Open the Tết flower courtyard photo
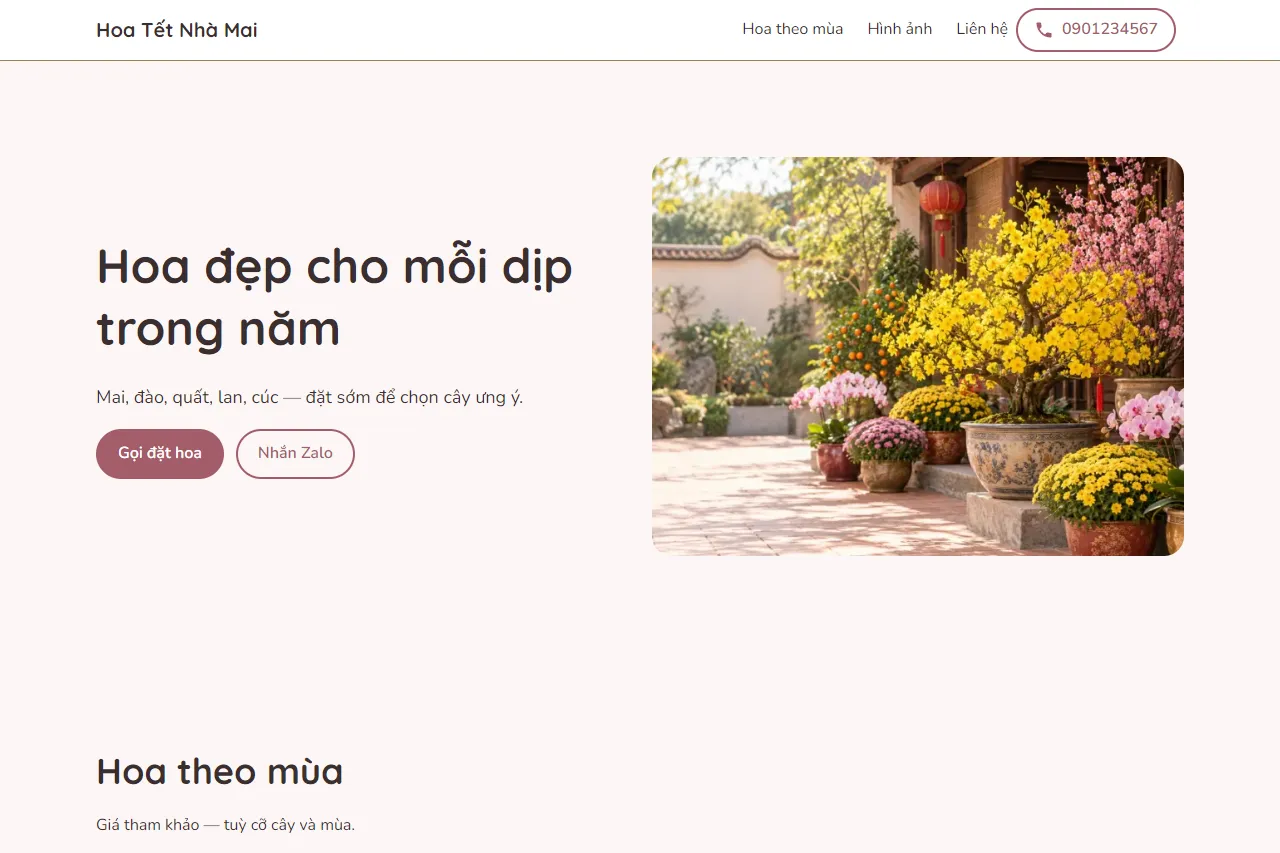This screenshot has height=853, width=1280. [918, 356]
